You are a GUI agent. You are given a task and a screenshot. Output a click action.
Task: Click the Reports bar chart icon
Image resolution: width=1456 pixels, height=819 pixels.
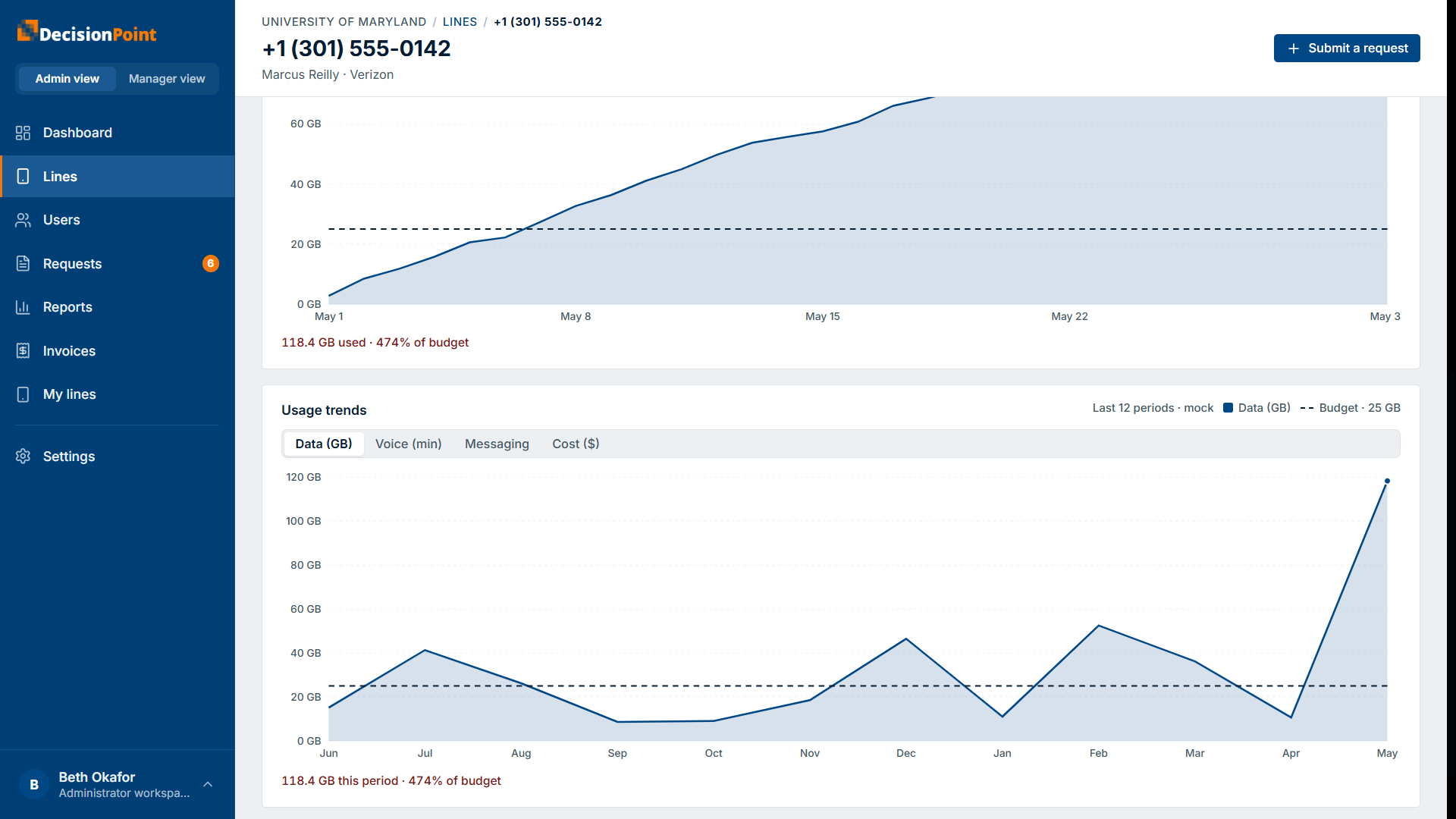click(x=23, y=307)
